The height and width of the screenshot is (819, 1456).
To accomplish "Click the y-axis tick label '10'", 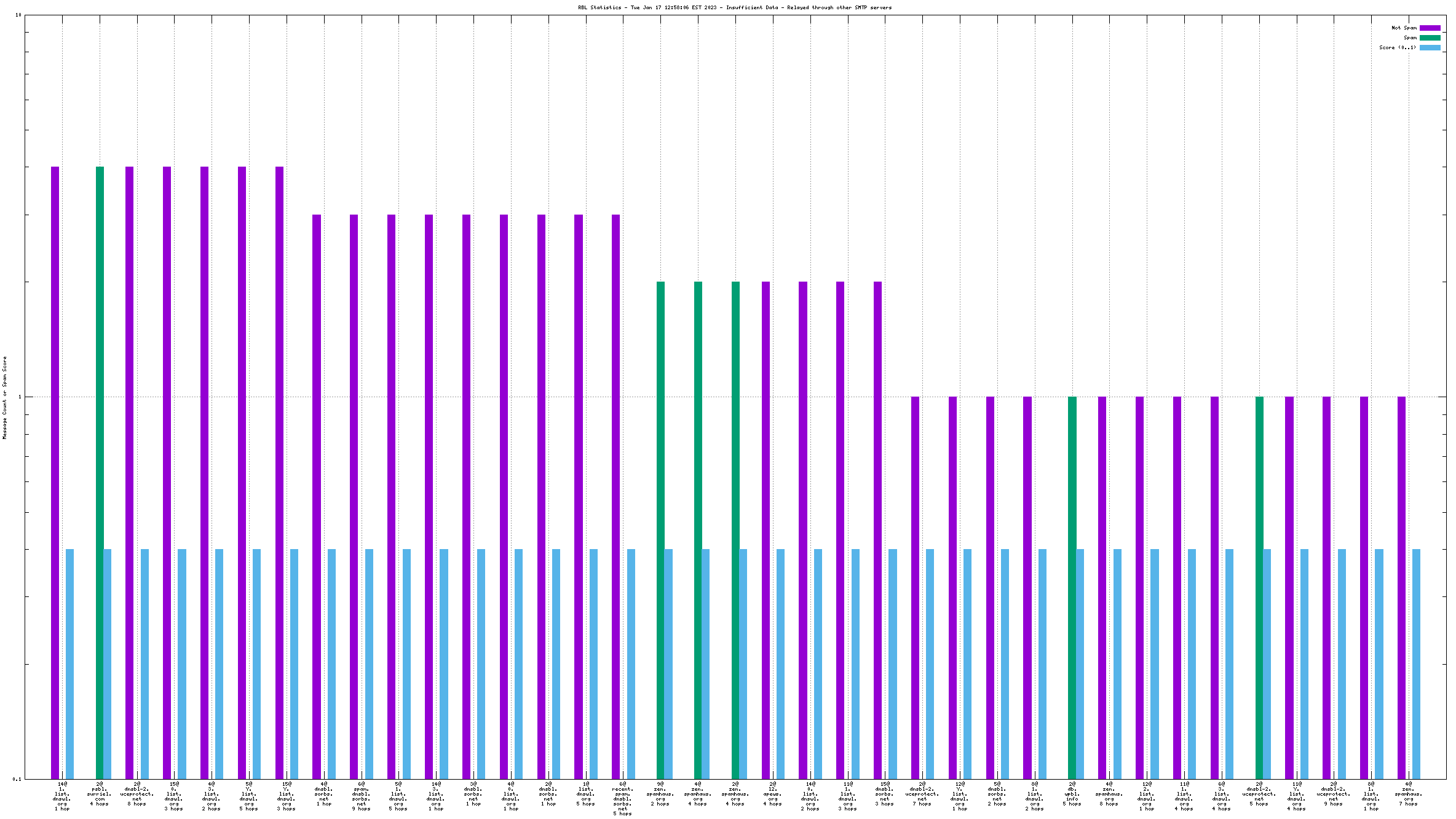I will click(x=18, y=15).
